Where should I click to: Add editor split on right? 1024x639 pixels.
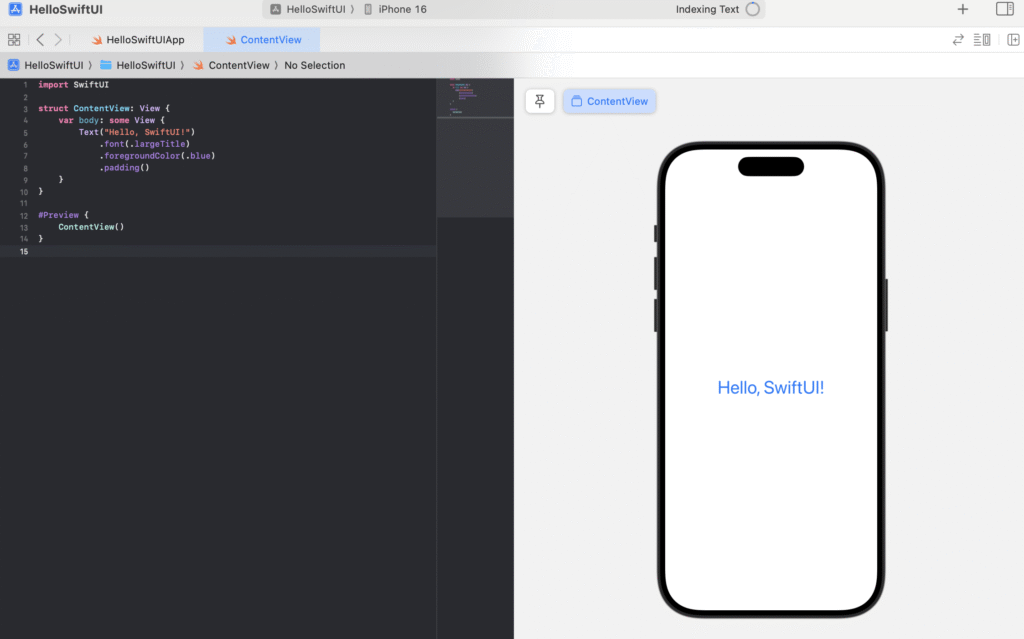click(x=1013, y=40)
